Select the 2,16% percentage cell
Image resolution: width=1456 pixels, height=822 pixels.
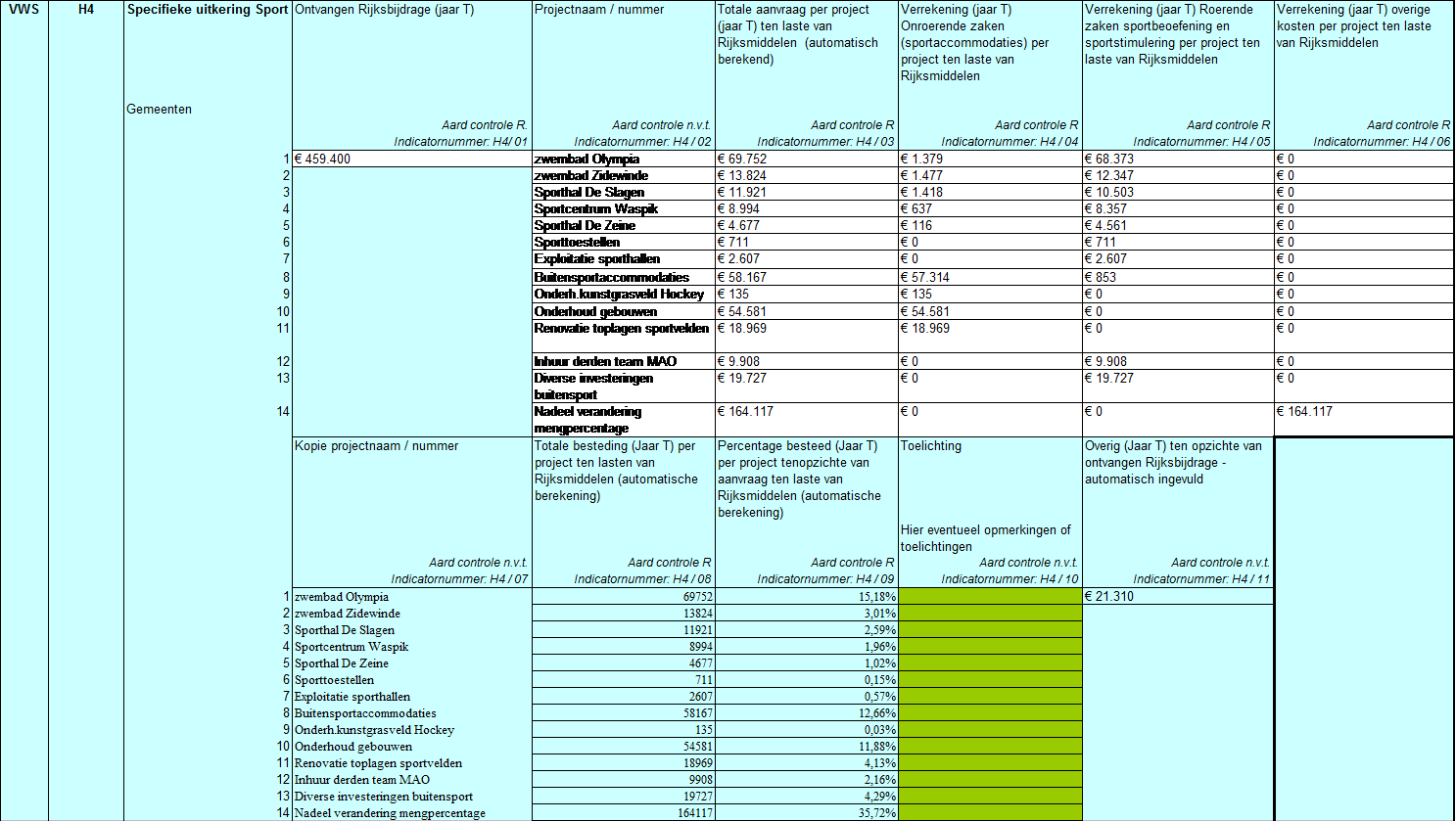(807, 780)
